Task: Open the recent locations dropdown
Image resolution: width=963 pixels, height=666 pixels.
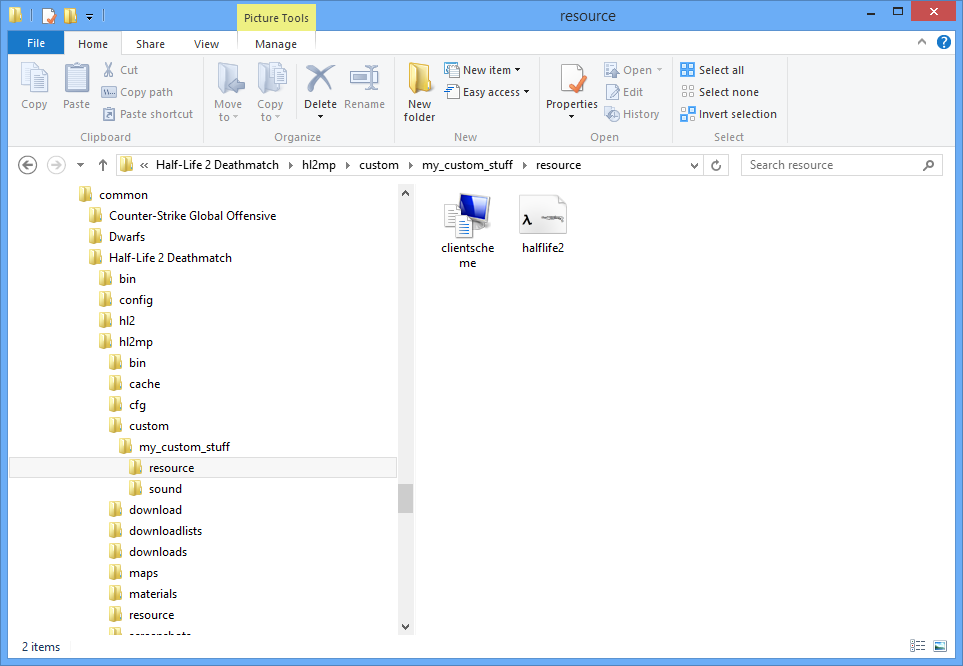Action: [x=80, y=165]
